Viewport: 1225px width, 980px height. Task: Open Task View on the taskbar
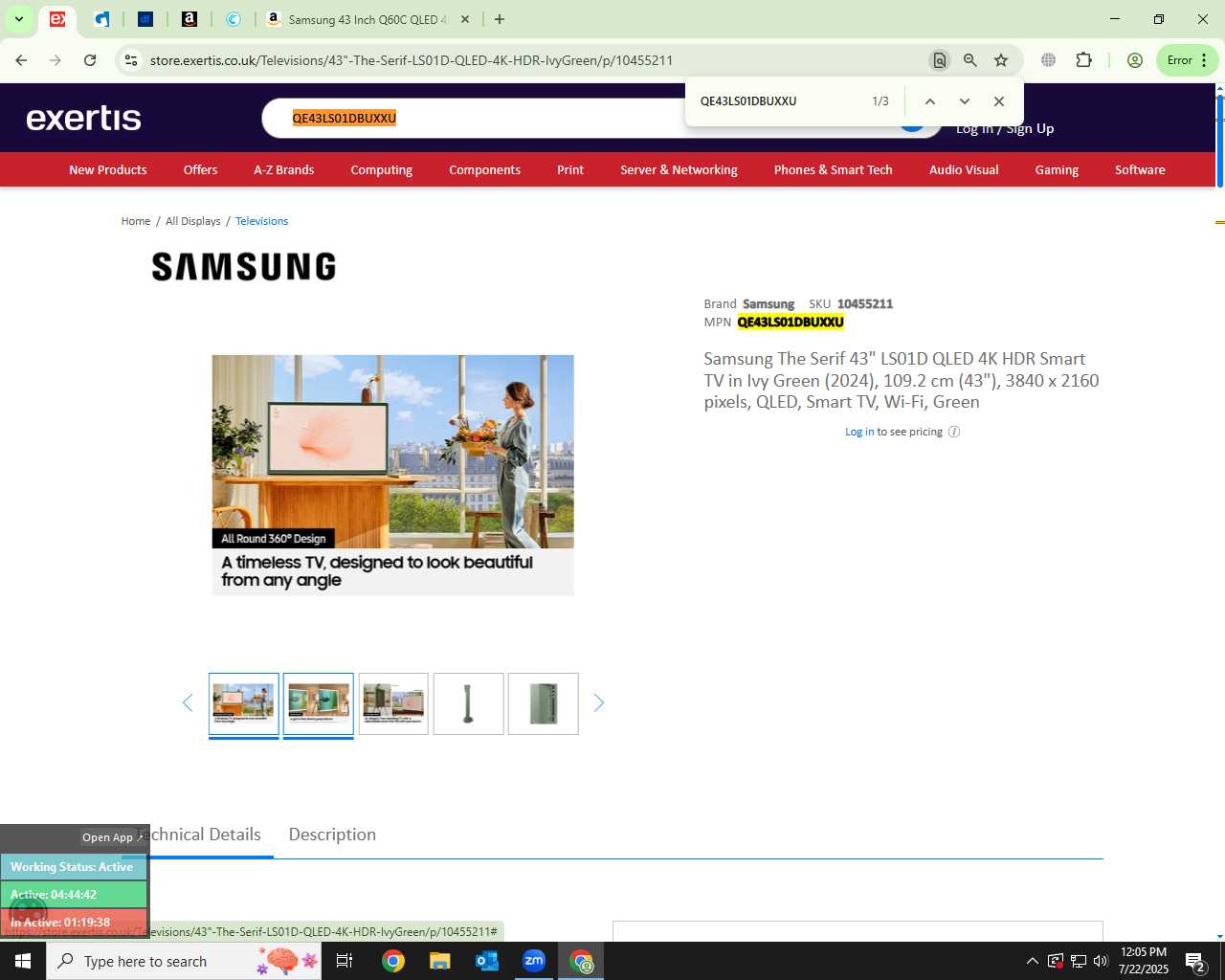tap(345, 961)
